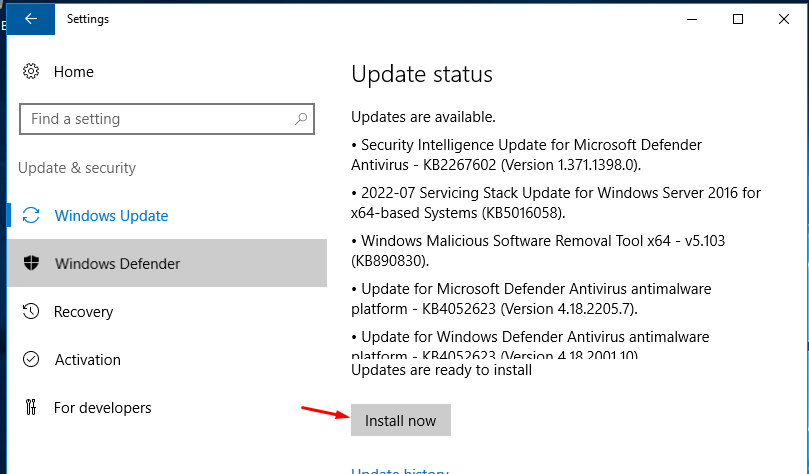Open the For developers page
Viewport: 809px width, 474px height.
pos(102,408)
